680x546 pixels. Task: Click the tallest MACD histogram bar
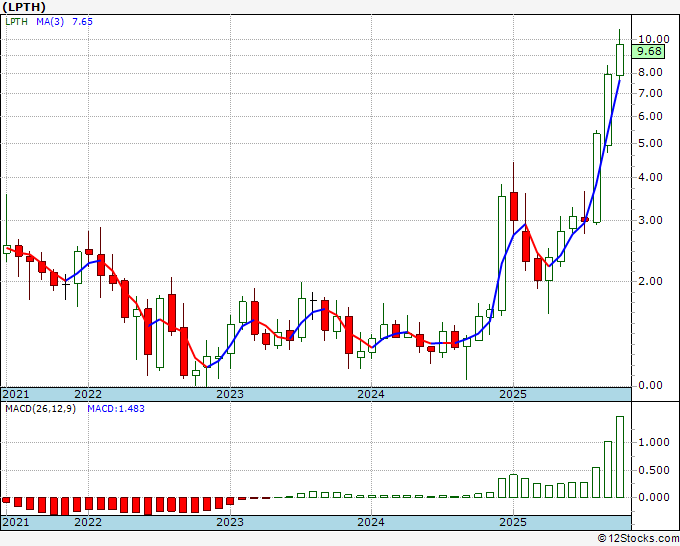[x=620, y=457]
